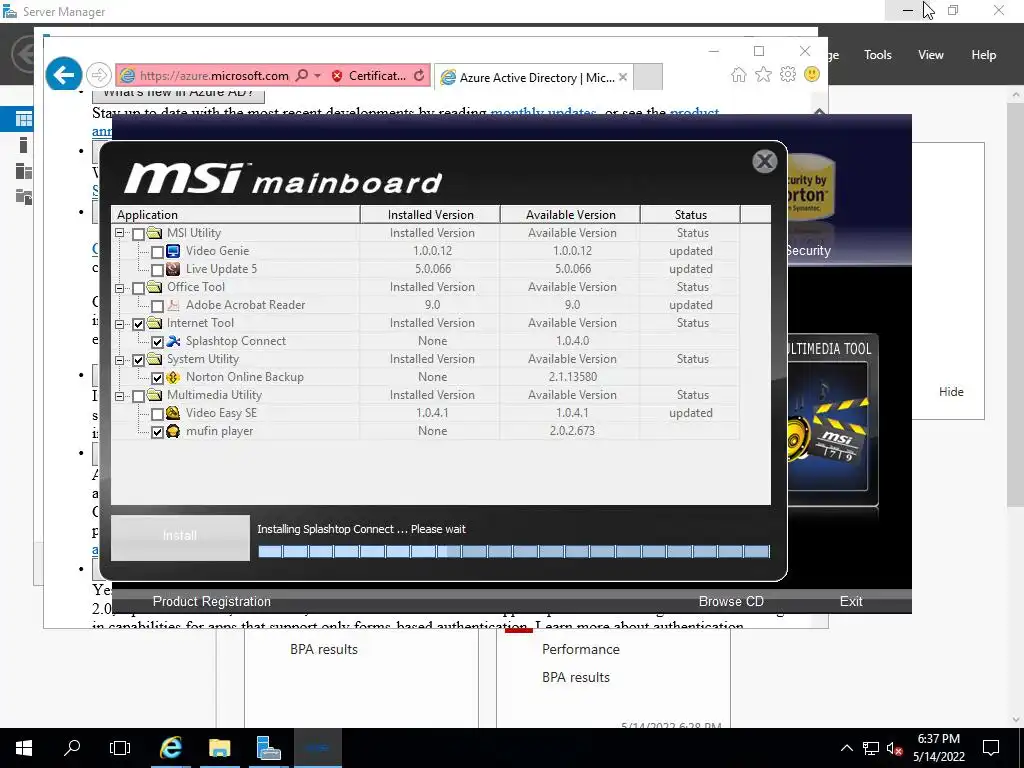Close the MSI mainboard installer dialog
The width and height of the screenshot is (1024, 768).
click(x=764, y=161)
